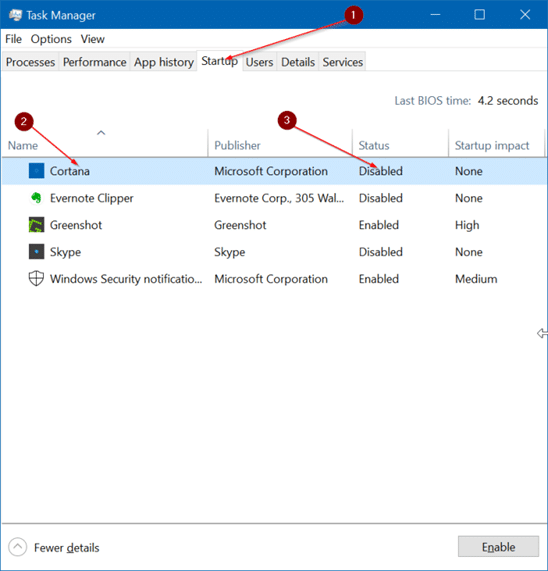Click the Greenshot publisher cell
Image resolution: width=548 pixels, height=571 pixels.
click(240, 225)
